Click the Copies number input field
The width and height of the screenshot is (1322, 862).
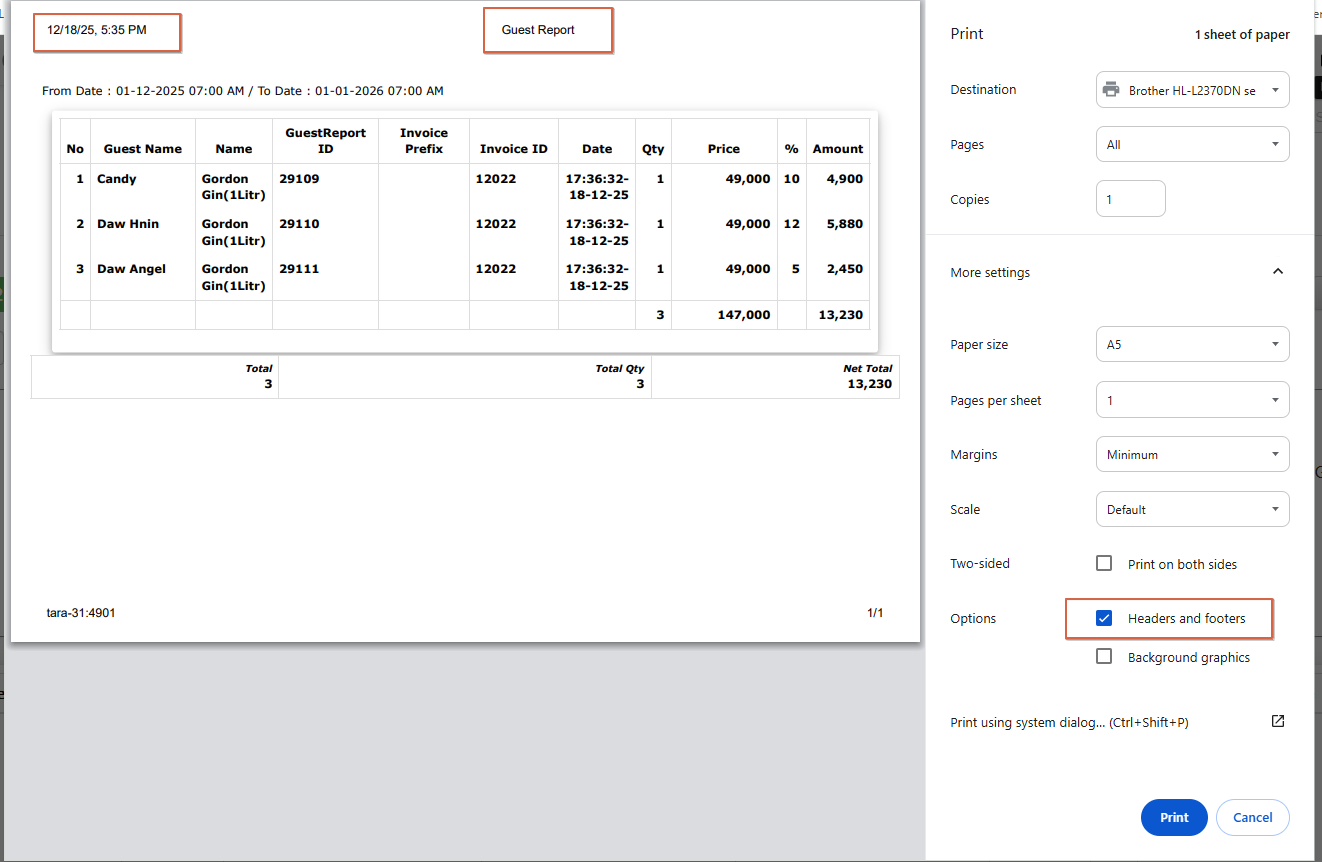tap(1131, 198)
